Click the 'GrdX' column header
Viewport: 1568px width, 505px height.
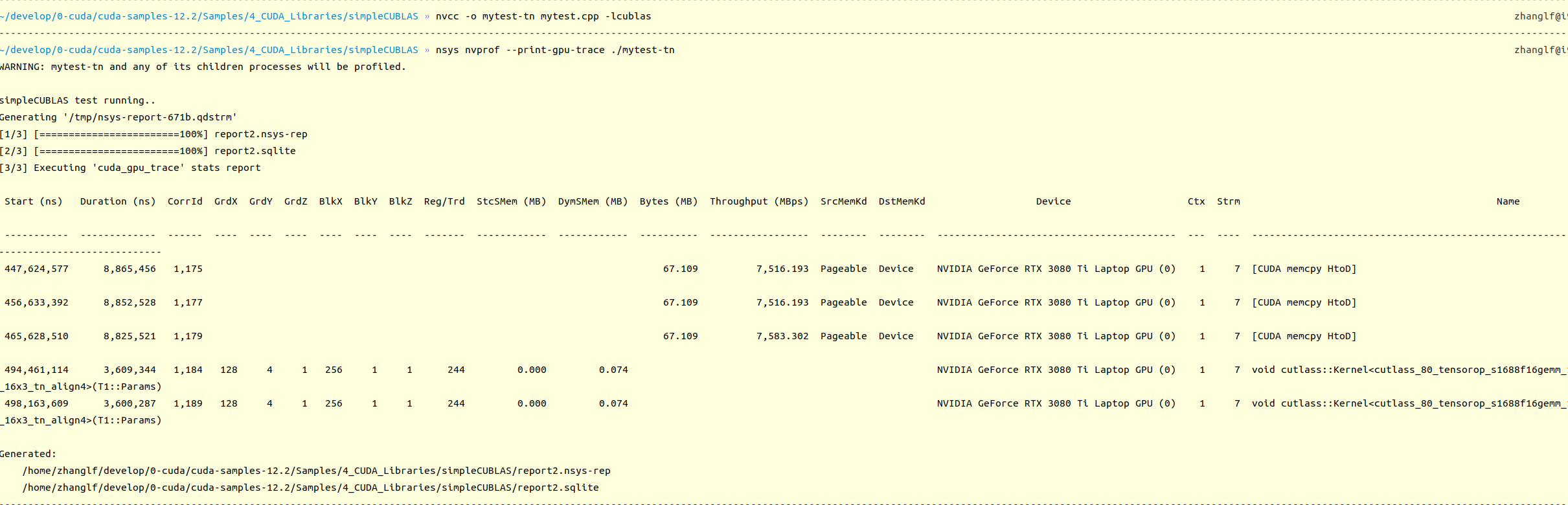pyautogui.click(x=226, y=201)
